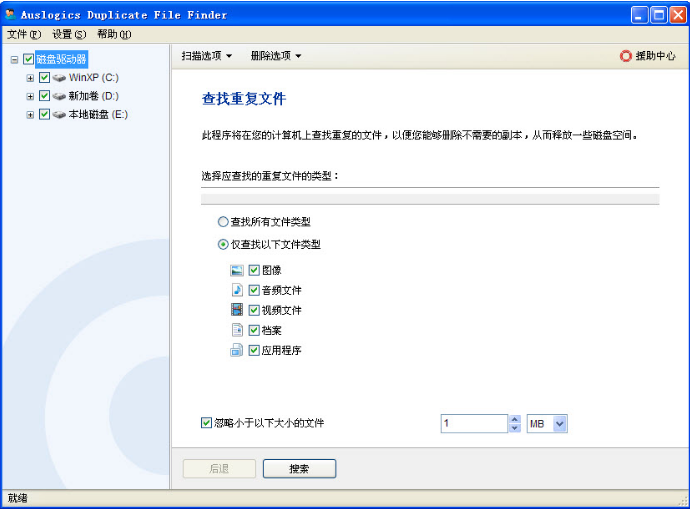Toggle the 忽略小于以下大小的文件 checkbox

pos(207,423)
